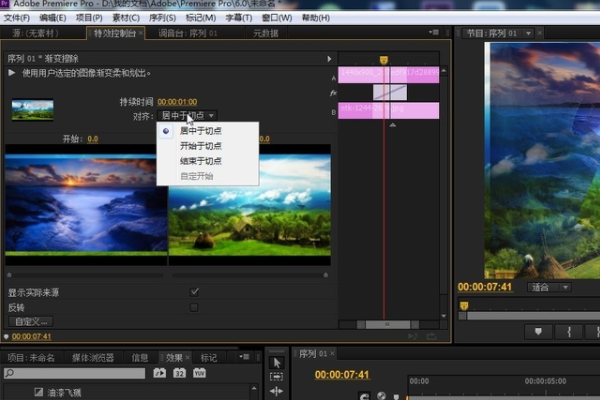
Task: Click the mini timeline playhead marker
Action: 383,60
